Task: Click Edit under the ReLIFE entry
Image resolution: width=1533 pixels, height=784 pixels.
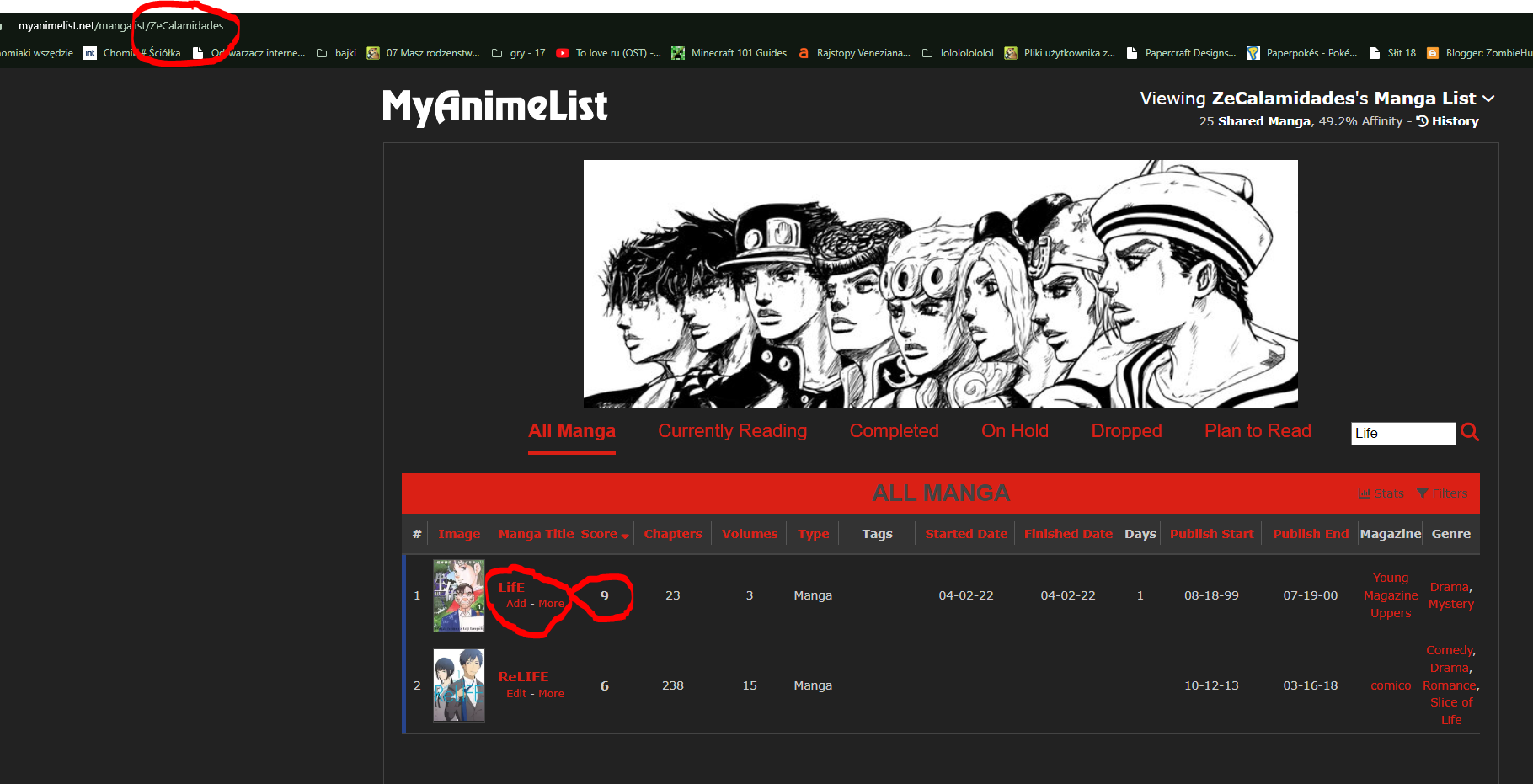Action: [515, 694]
